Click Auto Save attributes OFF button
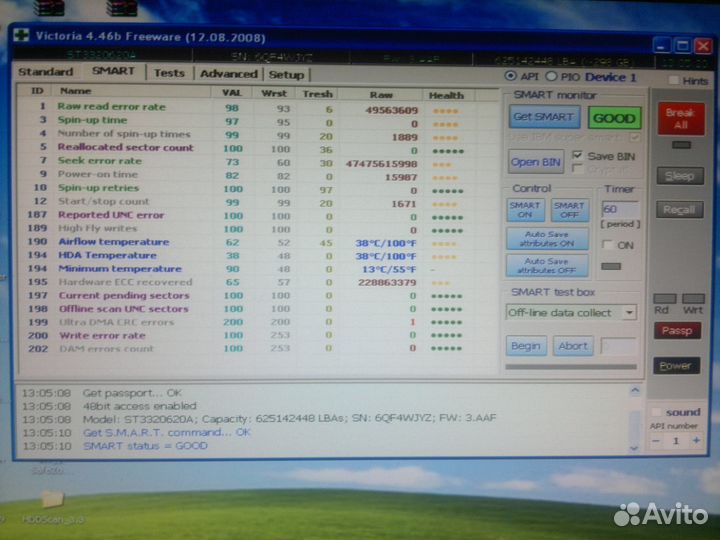Screen dimensions: 720x540 546,265
